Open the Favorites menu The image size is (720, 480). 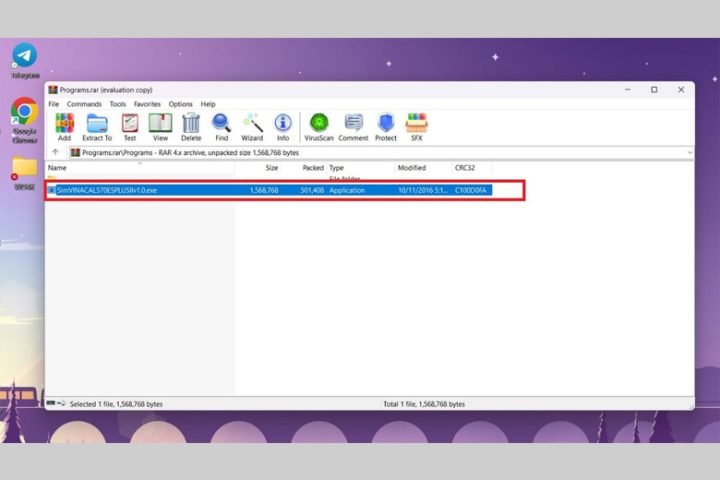[x=147, y=104]
